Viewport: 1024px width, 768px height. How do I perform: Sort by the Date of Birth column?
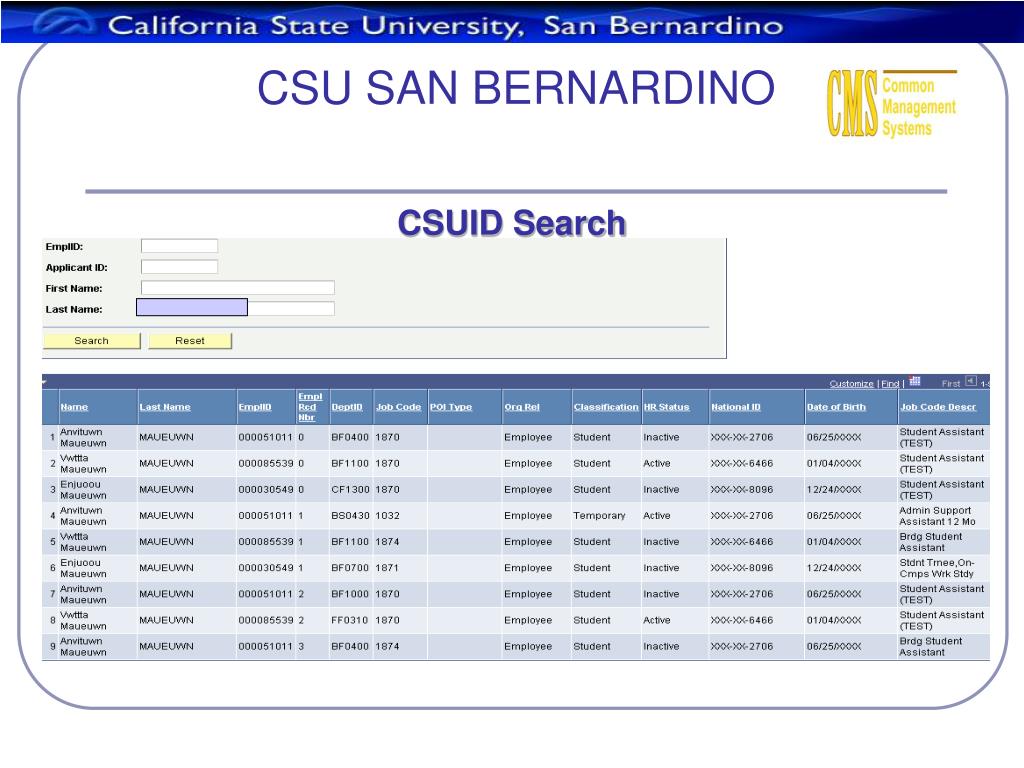(x=836, y=407)
